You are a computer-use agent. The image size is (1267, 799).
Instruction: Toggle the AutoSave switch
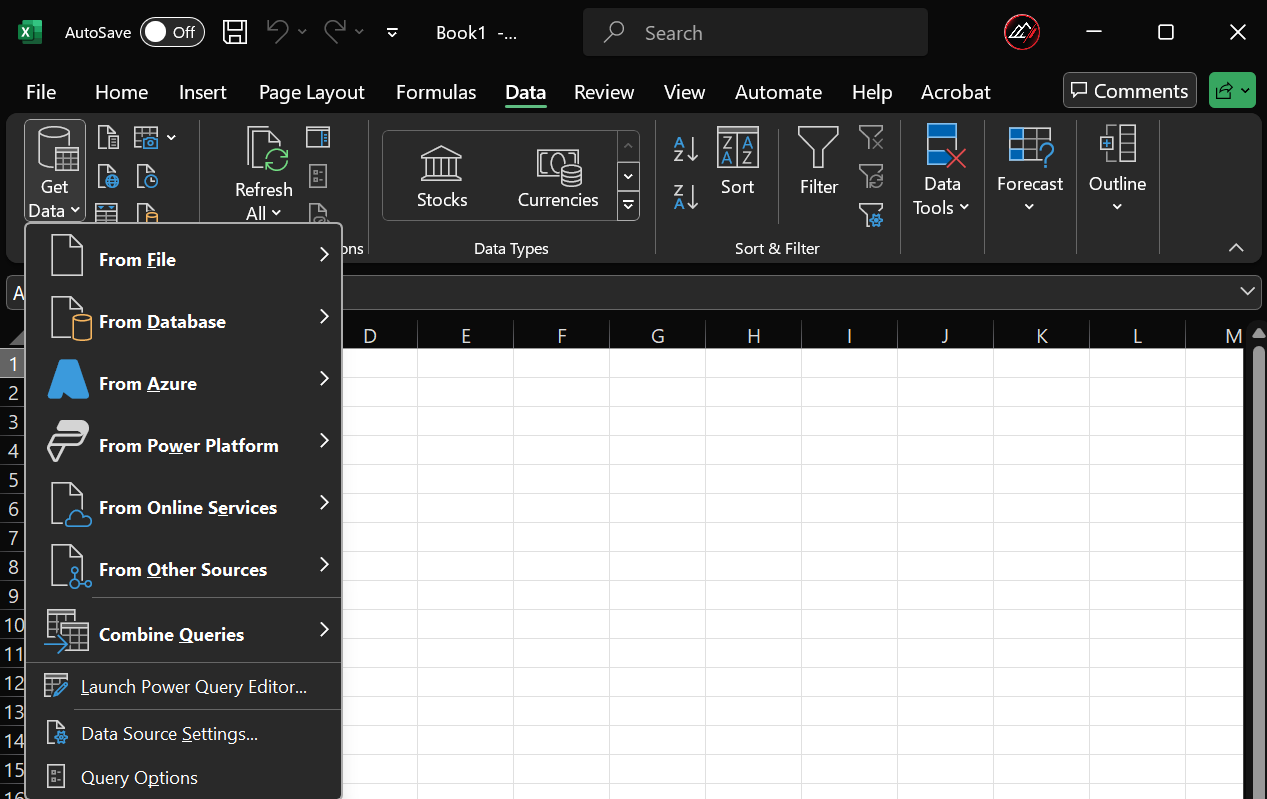pyautogui.click(x=172, y=32)
